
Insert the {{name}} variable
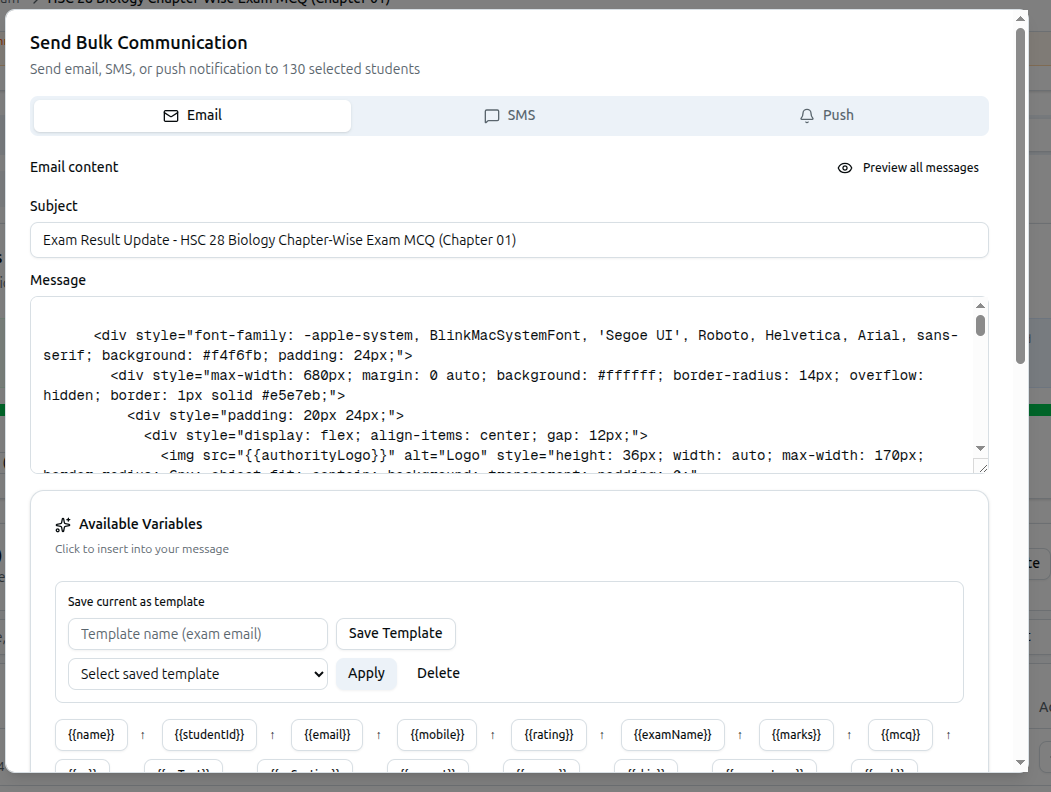91,735
